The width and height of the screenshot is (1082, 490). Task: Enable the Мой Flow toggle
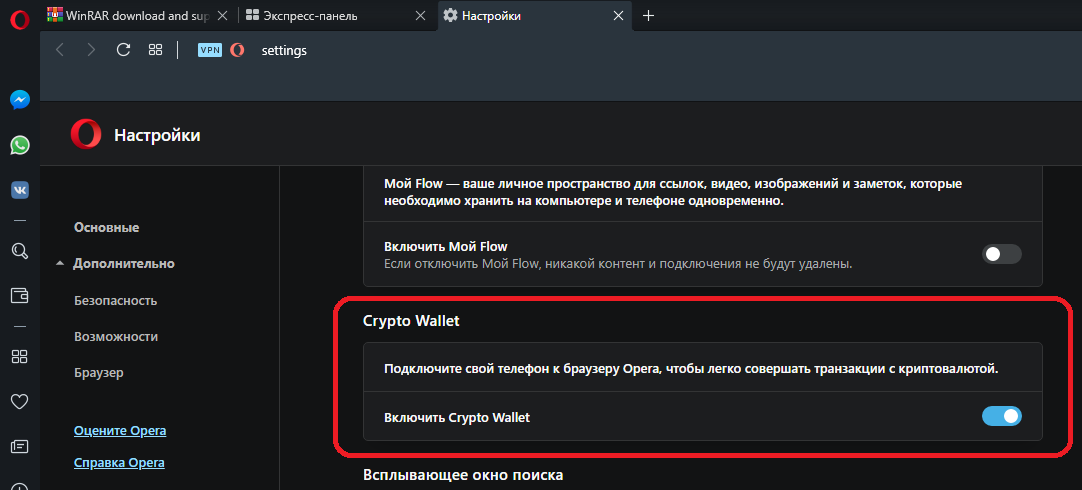[x=1001, y=254]
